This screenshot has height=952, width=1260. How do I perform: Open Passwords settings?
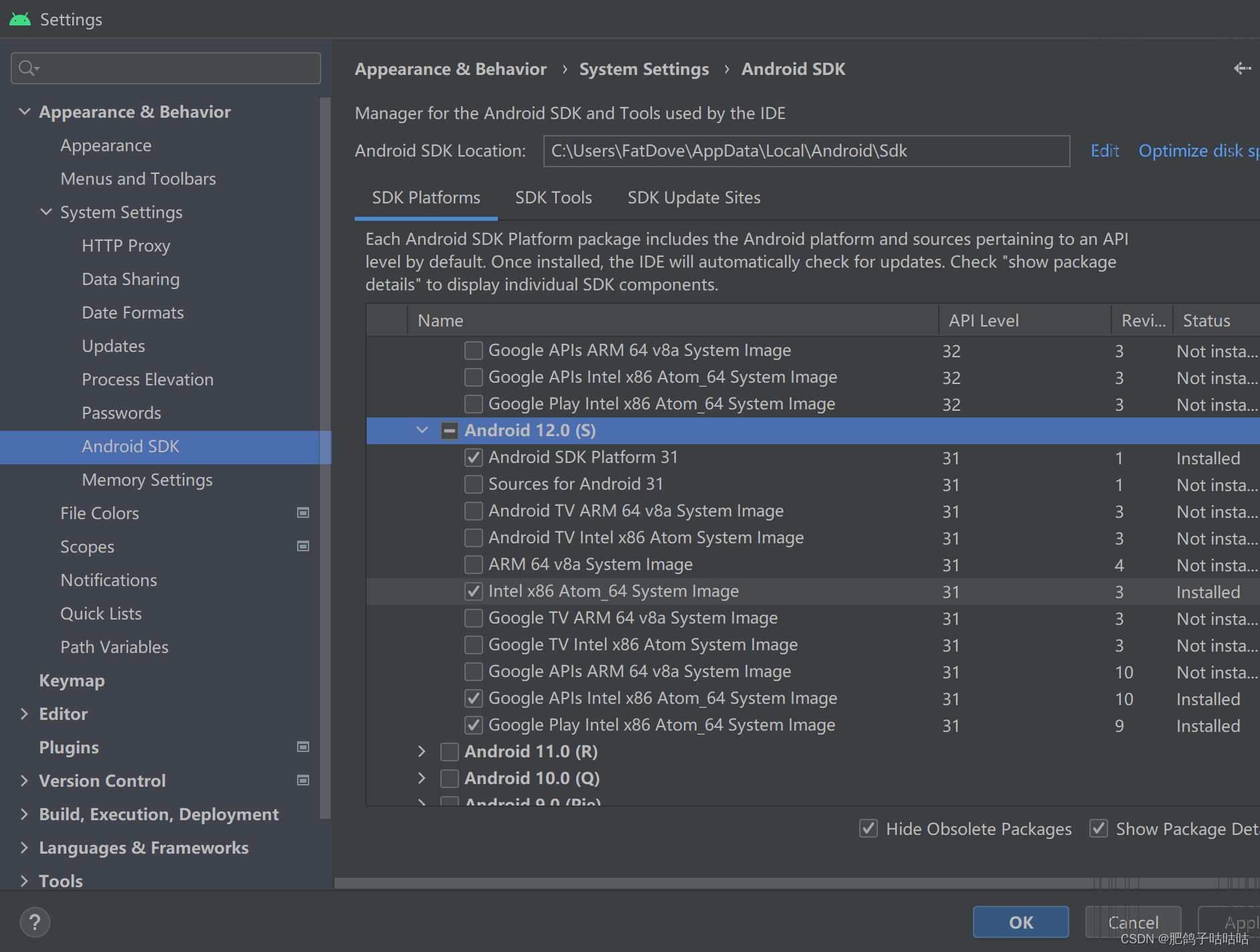[x=121, y=413]
